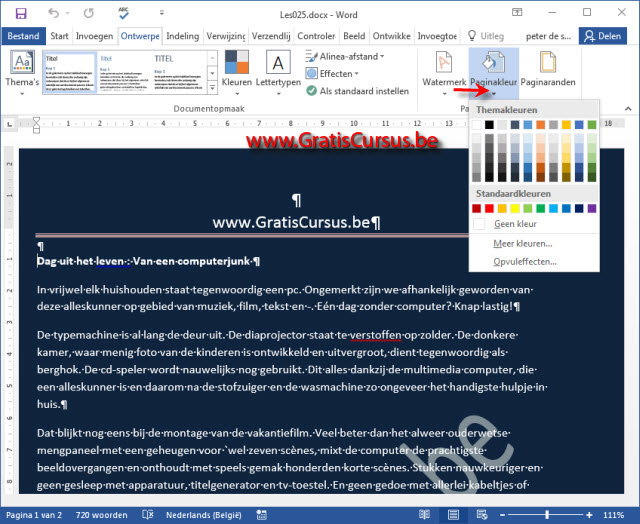Open the proofing errors icon in status bar

(147, 515)
